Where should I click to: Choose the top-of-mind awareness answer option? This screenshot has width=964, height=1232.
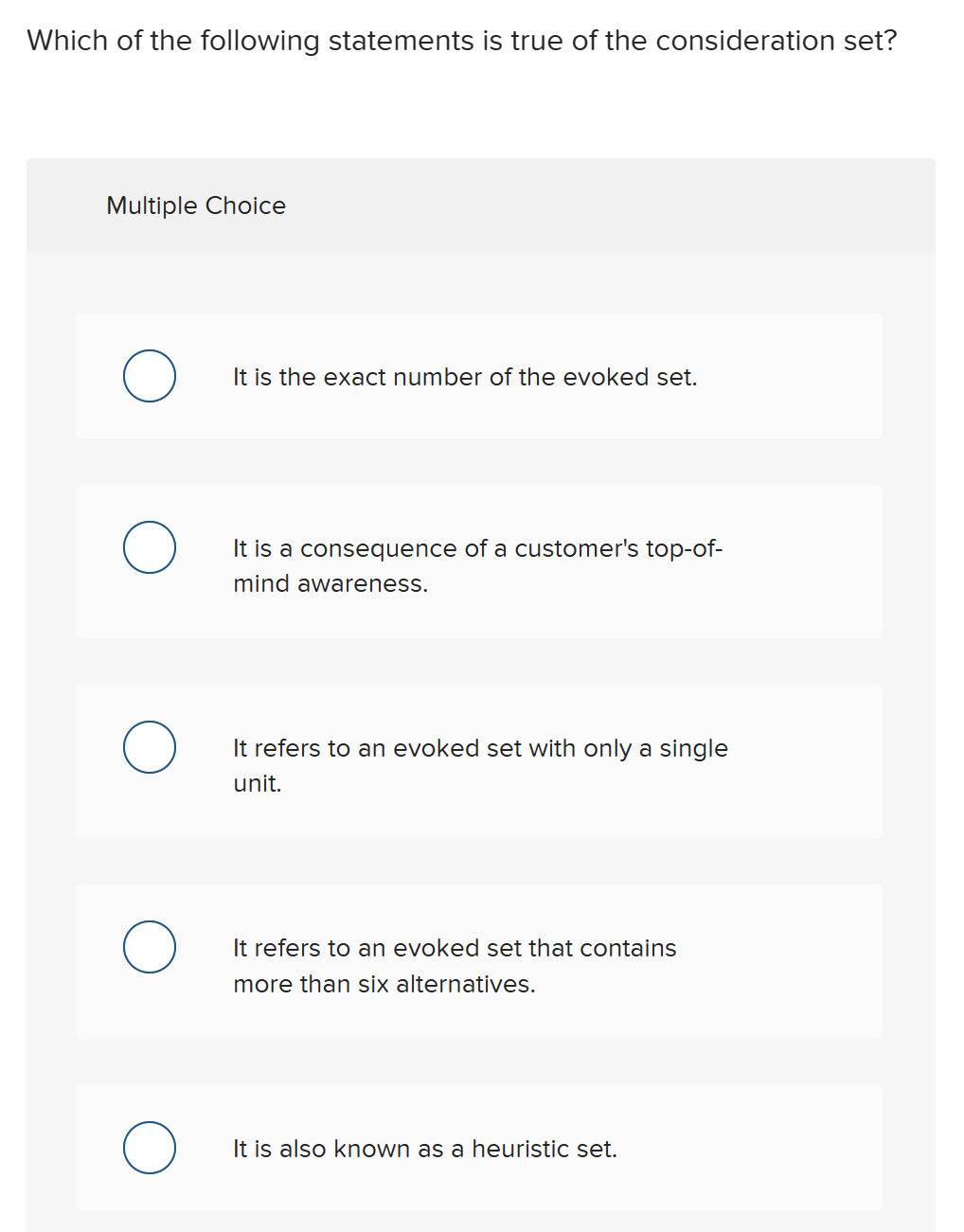click(x=149, y=546)
